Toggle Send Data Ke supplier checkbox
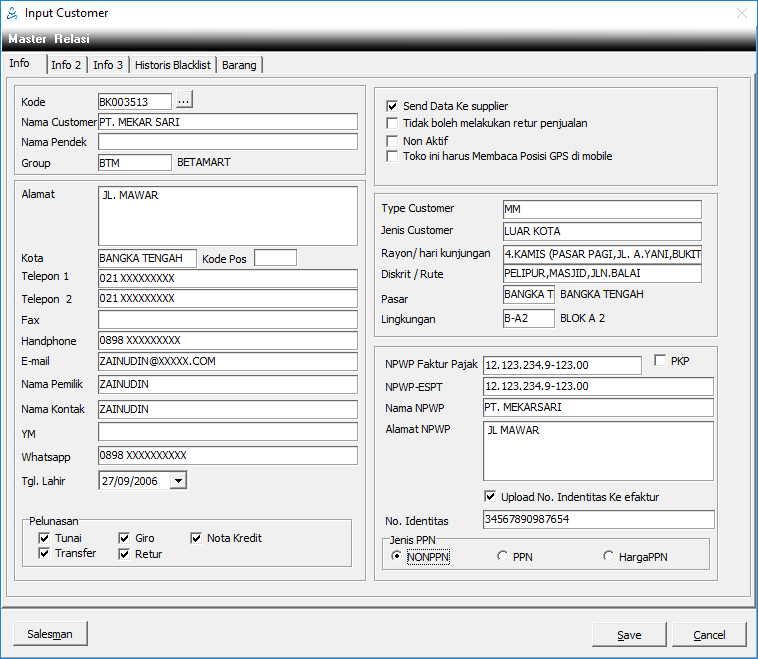The image size is (758, 659). point(392,106)
